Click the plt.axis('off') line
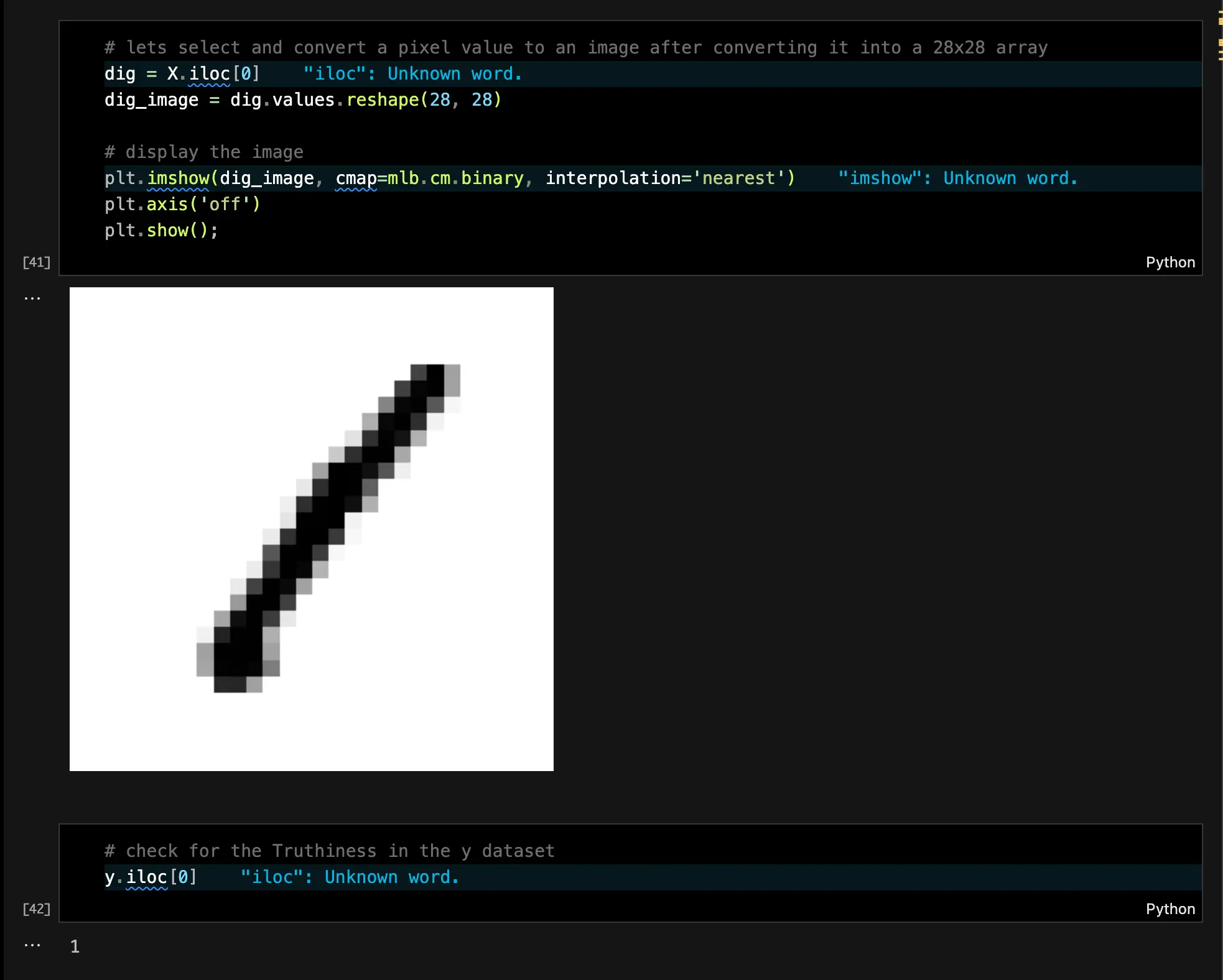Viewport: 1223px width, 980px height. (182, 205)
